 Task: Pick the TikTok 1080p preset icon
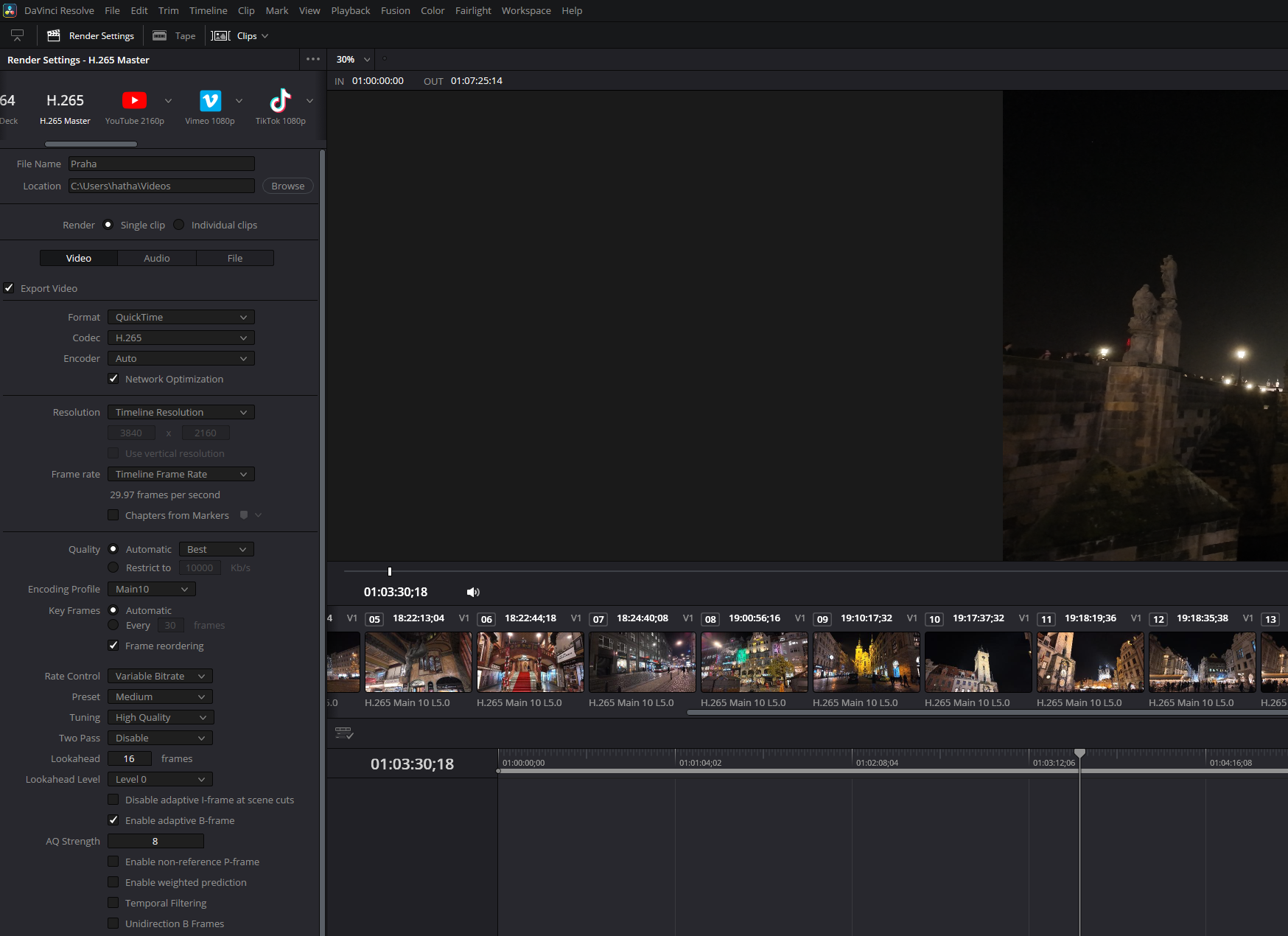(x=280, y=101)
